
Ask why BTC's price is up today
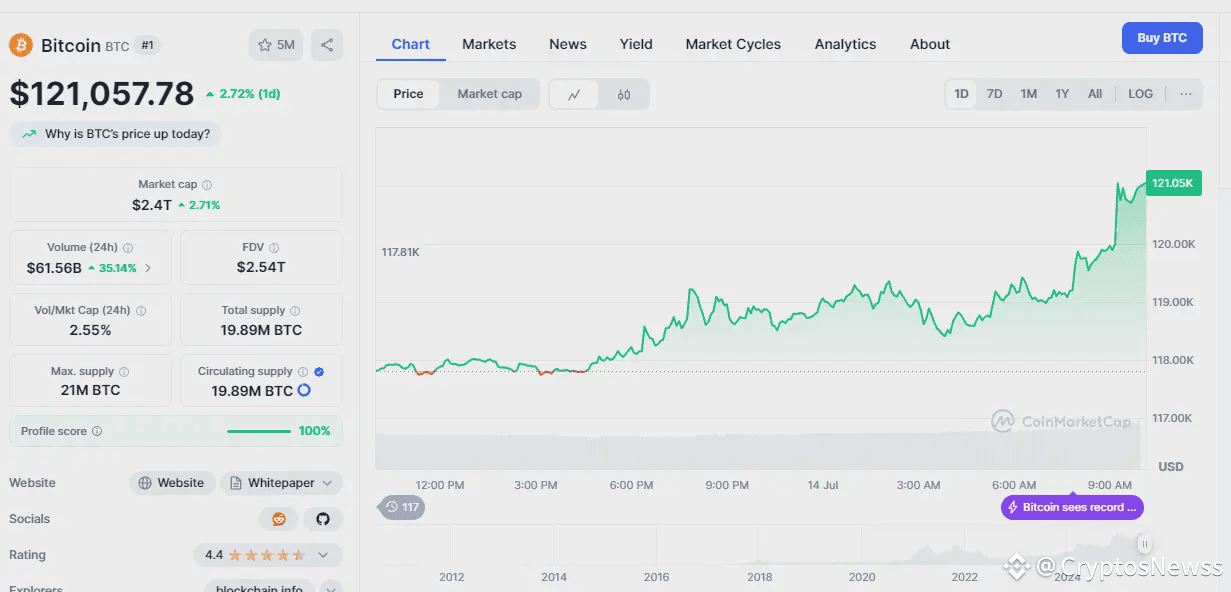click(x=116, y=134)
